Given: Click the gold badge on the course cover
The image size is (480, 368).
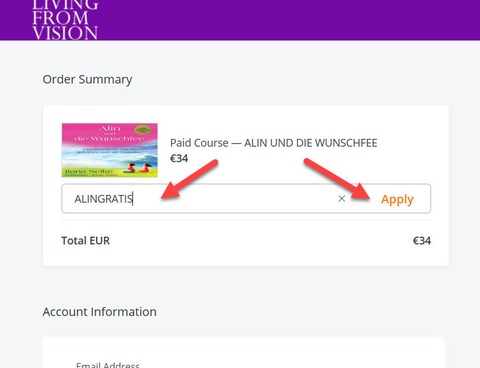Looking at the screenshot, I should (143, 130).
